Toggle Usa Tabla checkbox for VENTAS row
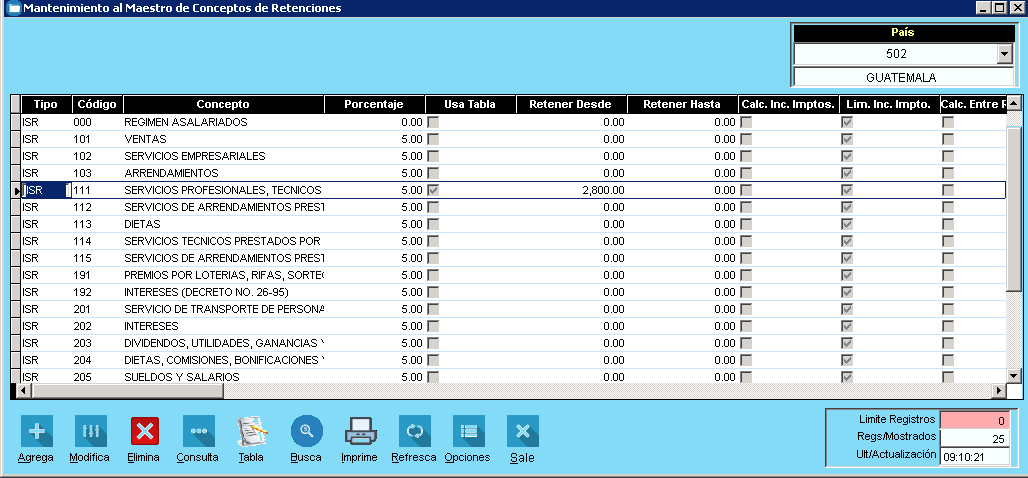1028x478 pixels. (433, 139)
